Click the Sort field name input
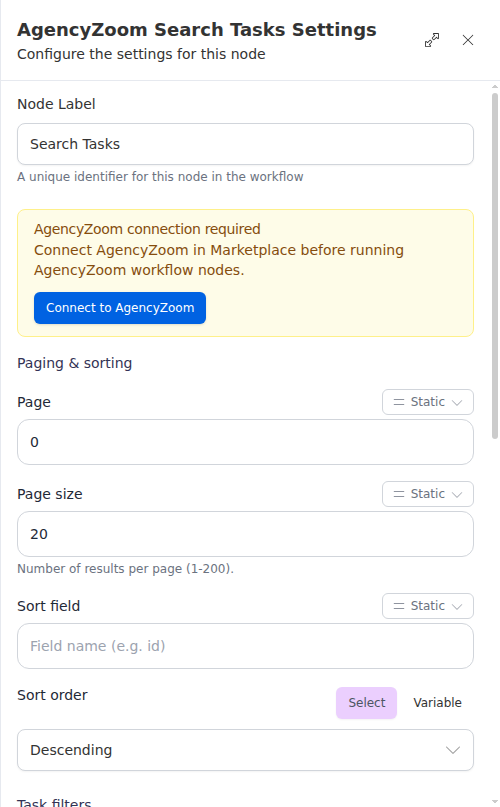This screenshot has width=500, height=807. click(x=245, y=646)
